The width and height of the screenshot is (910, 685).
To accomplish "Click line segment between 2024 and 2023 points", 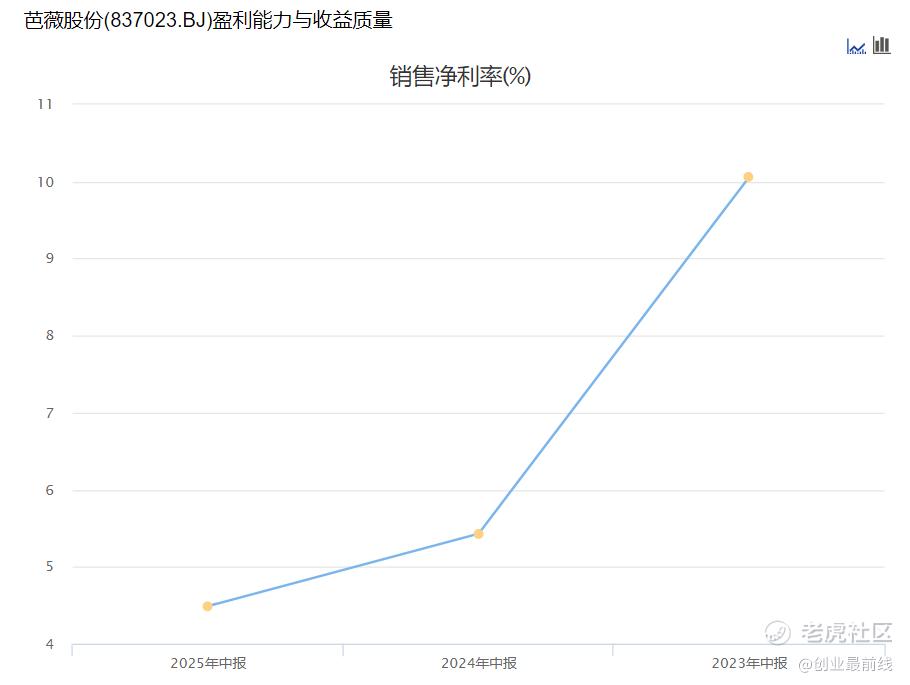I will click(x=613, y=355).
